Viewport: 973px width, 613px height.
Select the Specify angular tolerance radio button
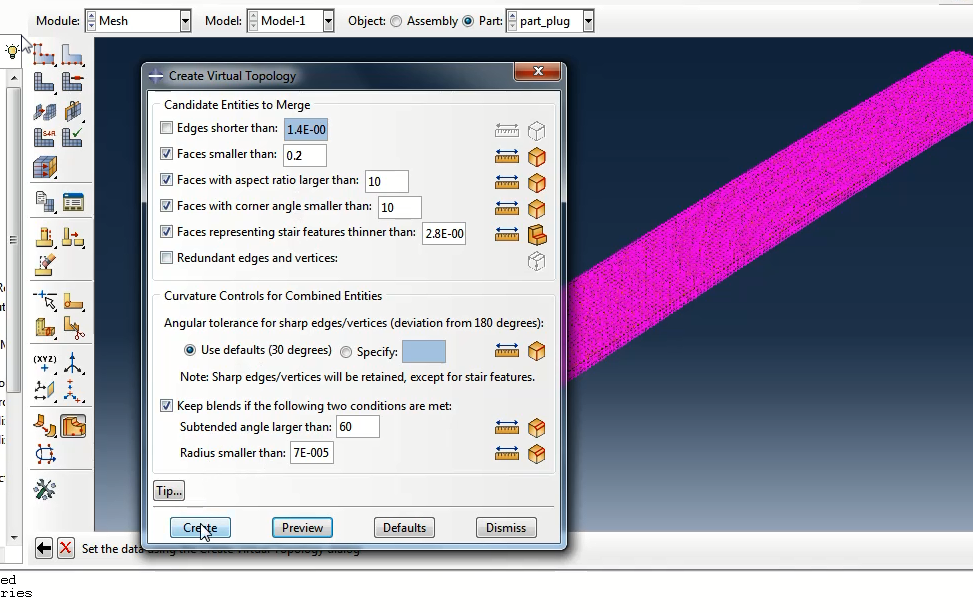click(x=346, y=351)
